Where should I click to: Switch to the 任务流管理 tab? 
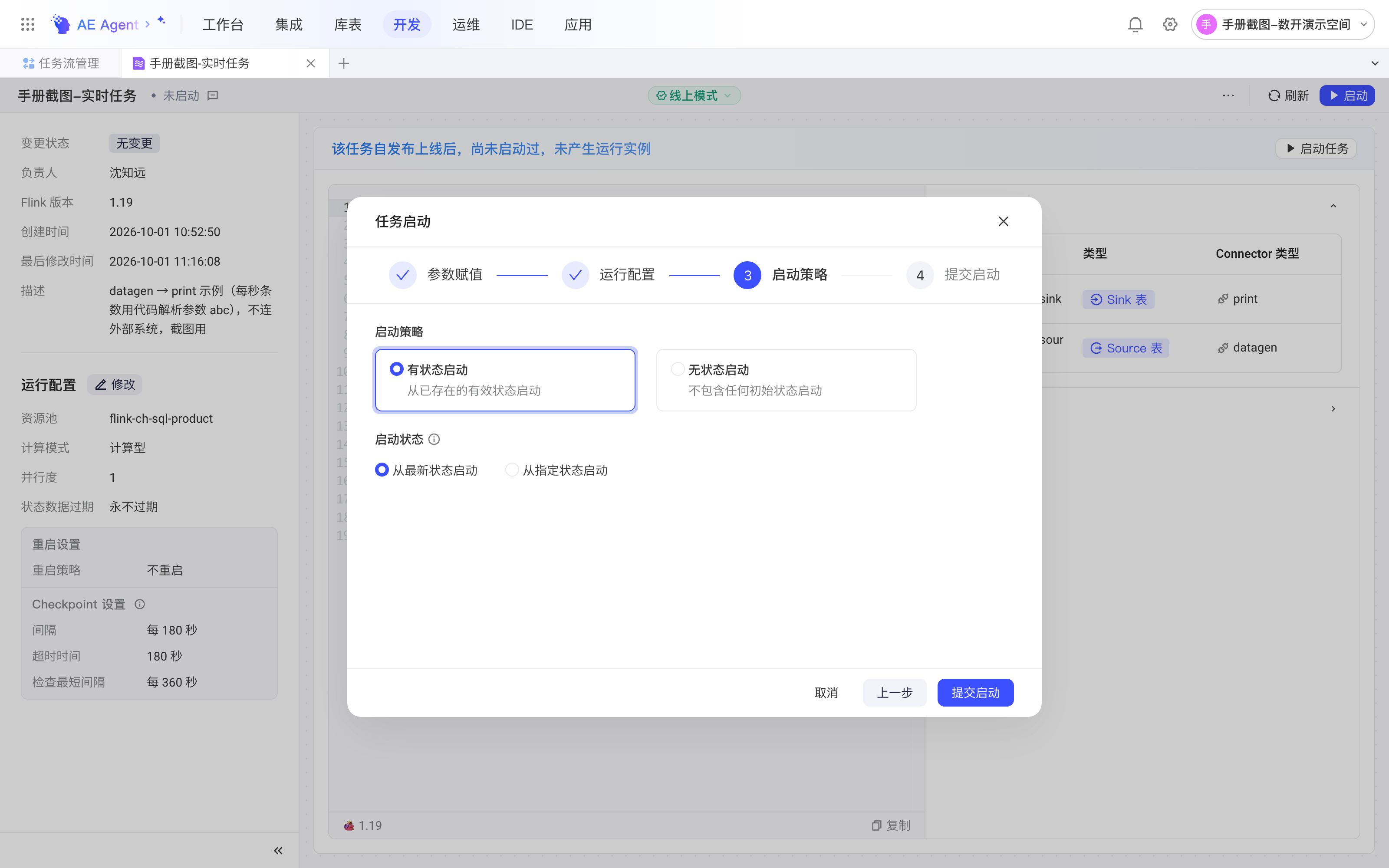pos(61,63)
